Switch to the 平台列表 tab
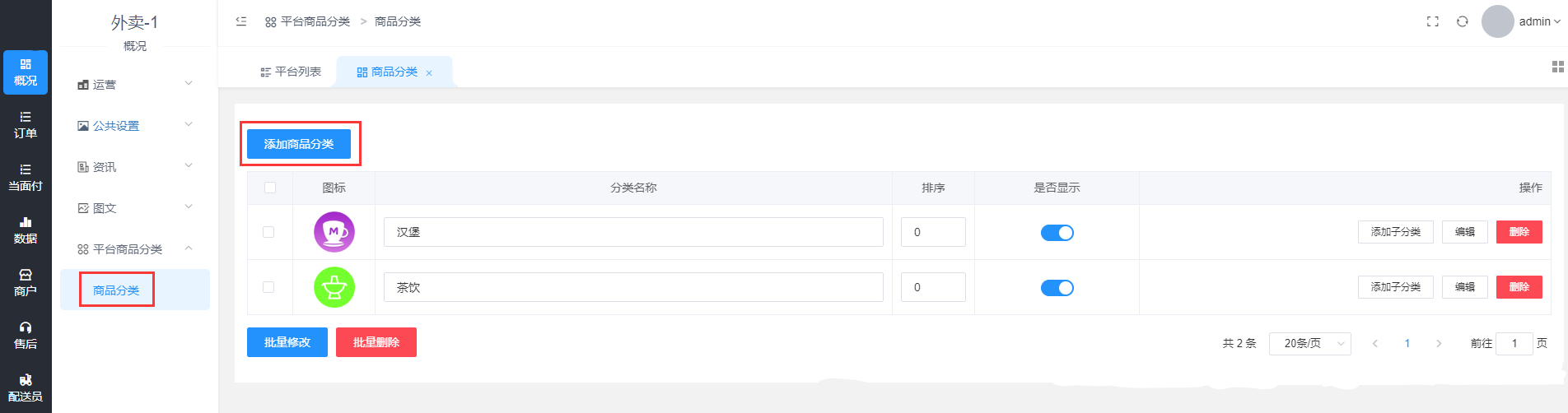Screen dimensions: 1568x413 point(291,72)
